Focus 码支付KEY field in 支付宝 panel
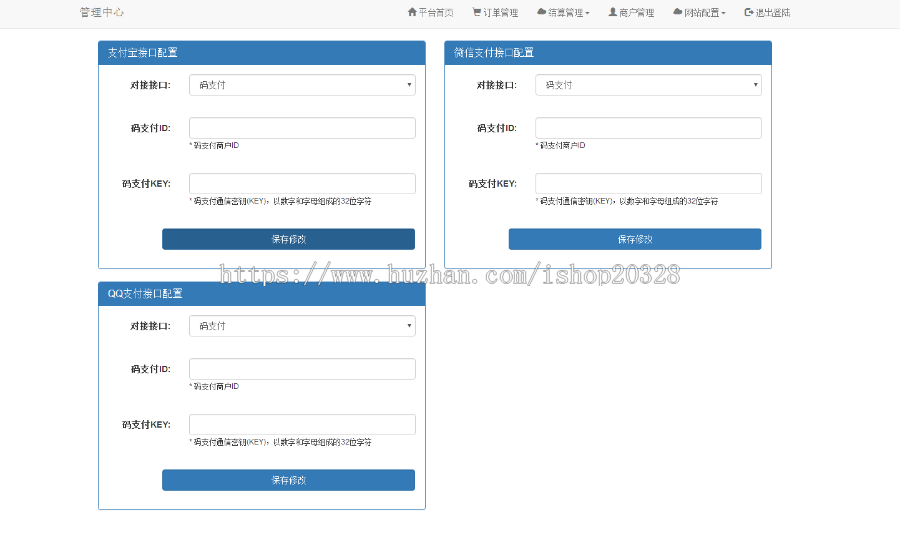This screenshot has width=900, height=545. (302, 184)
